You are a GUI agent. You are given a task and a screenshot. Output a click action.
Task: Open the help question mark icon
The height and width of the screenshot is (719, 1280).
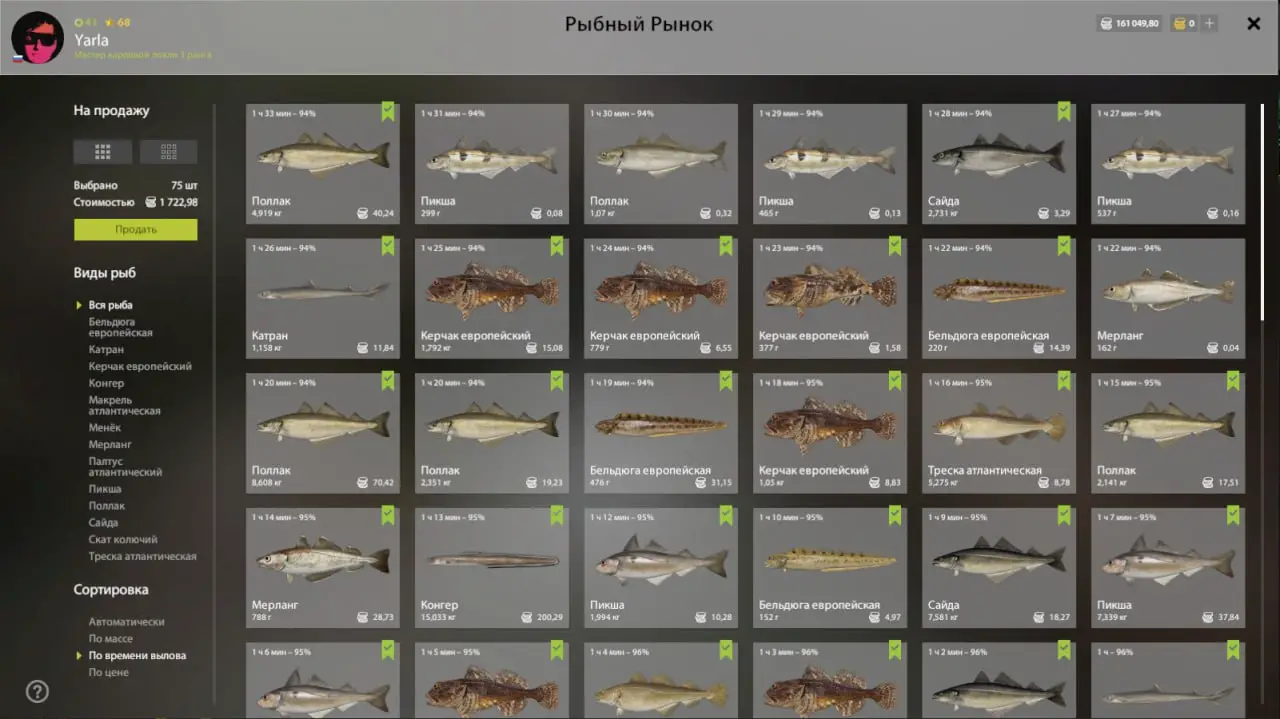pos(37,691)
